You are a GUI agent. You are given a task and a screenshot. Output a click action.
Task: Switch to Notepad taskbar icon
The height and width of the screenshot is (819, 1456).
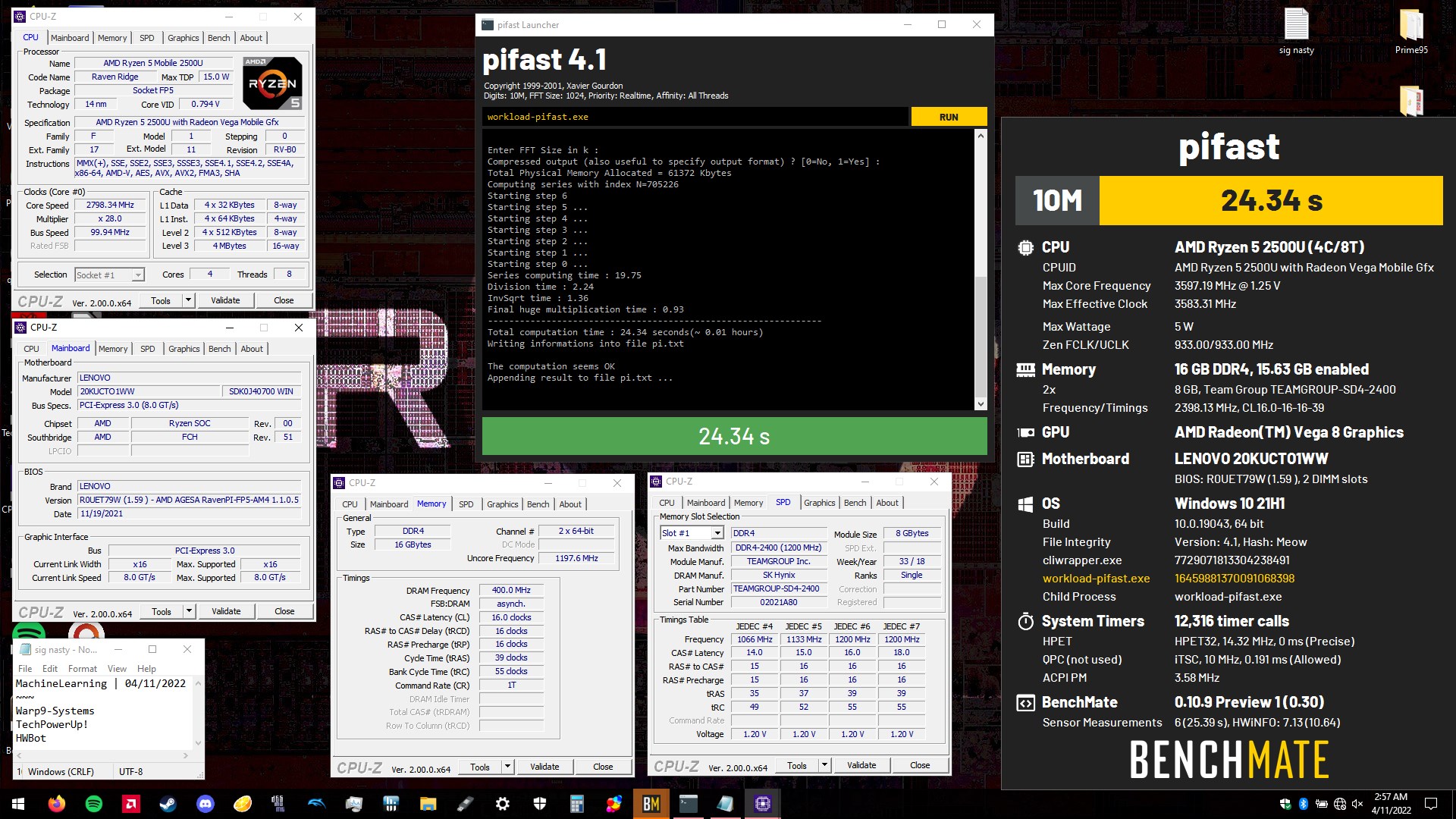(726, 804)
